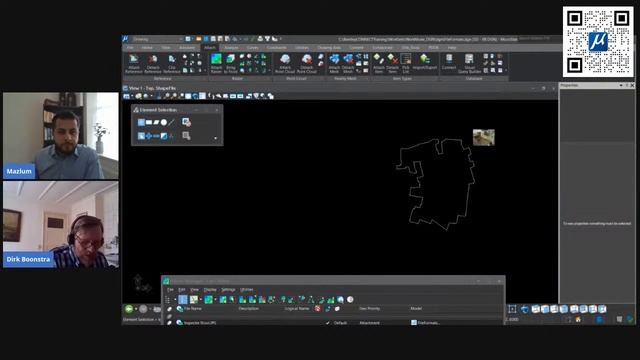Click Import/Export in Item Types group
The height and width of the screenshot is (360, 640).
pos(425,61)
